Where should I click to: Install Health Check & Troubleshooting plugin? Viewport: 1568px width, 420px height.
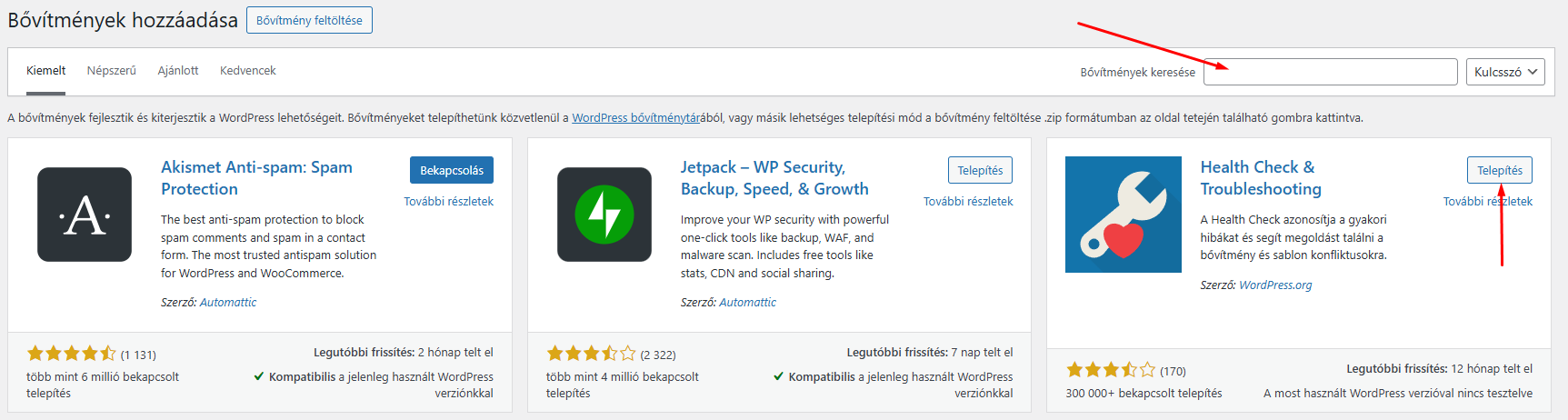pyautogui.click(x=1500, y=170)
